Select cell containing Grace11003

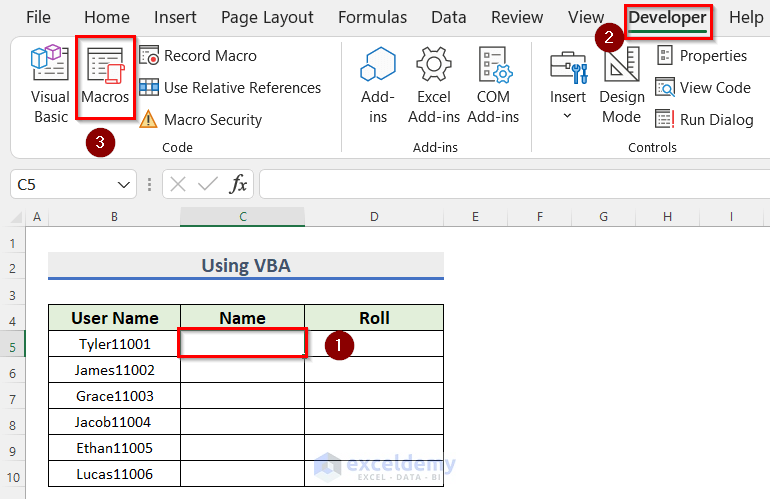coord(114,396)
